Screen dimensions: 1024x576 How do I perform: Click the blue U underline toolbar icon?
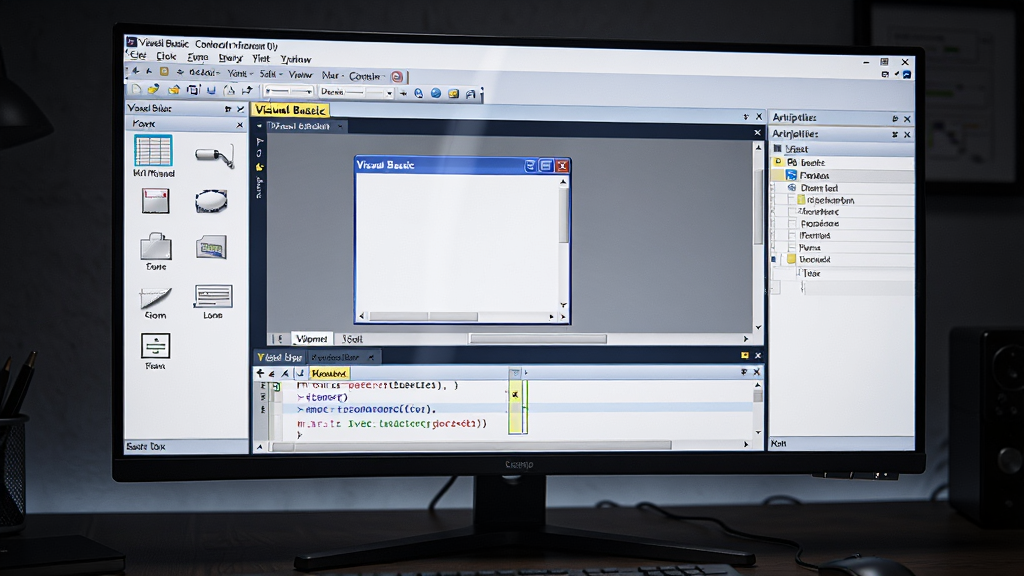(211, 91)
